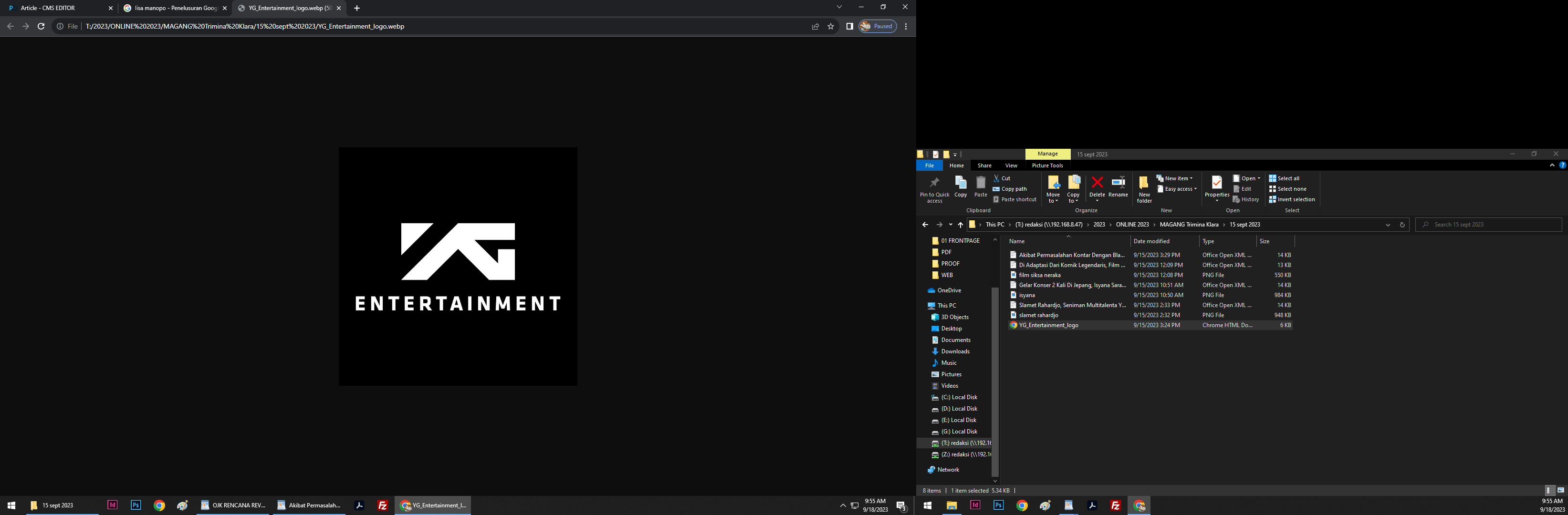Click Edit in the Open group

point(1243,189)
